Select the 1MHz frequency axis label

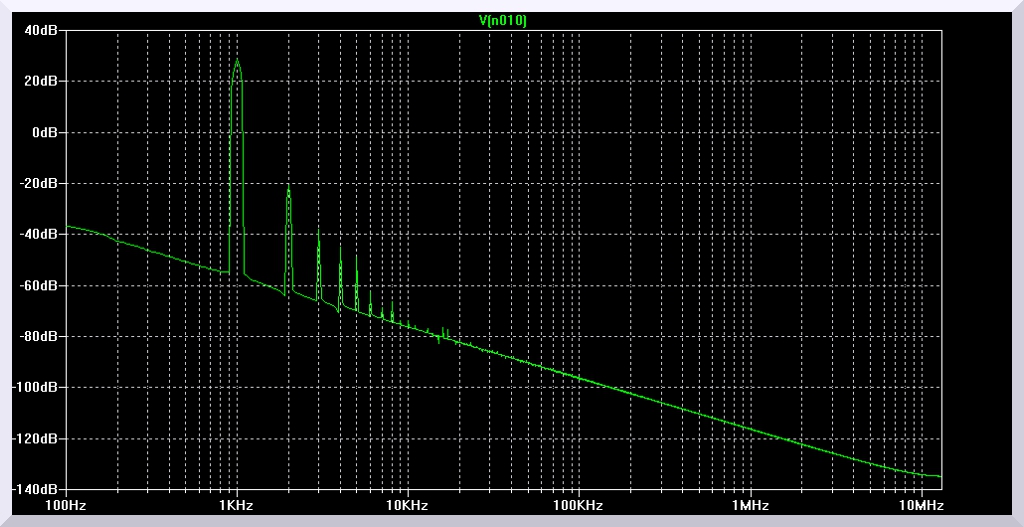click(x=750, y=506)
